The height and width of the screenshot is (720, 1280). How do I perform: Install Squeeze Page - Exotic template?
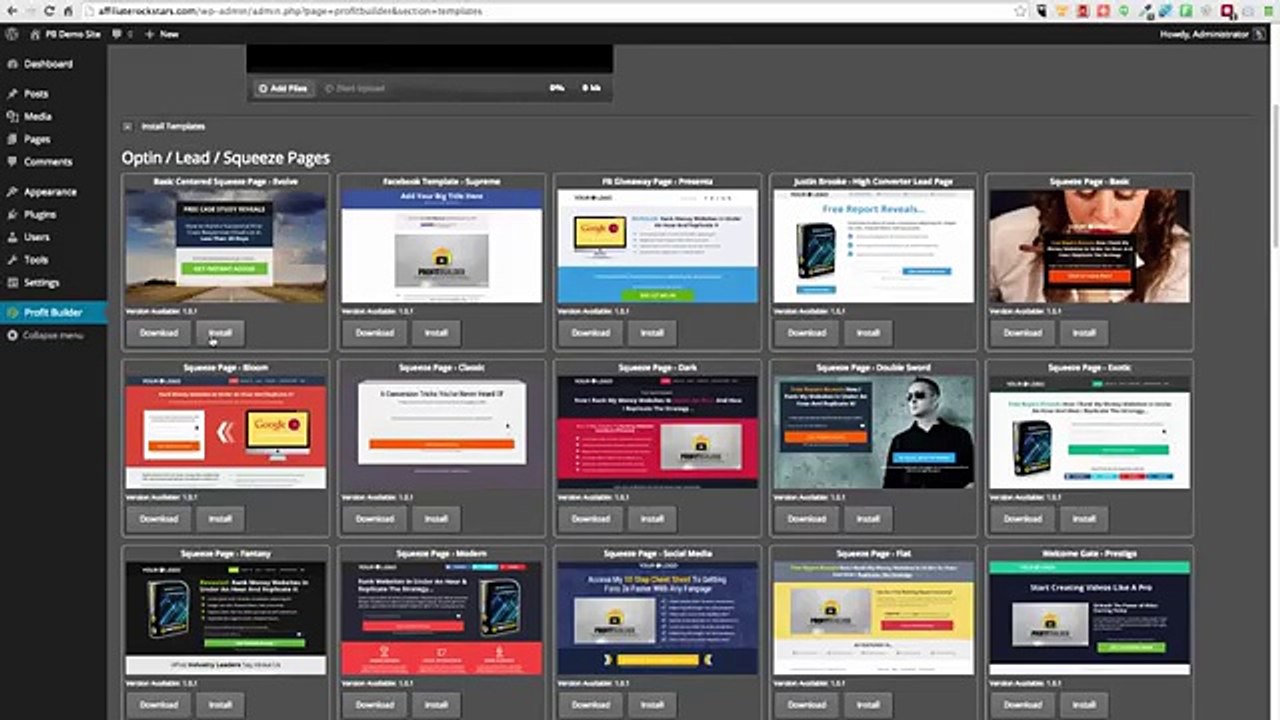tap(1084, 519)
